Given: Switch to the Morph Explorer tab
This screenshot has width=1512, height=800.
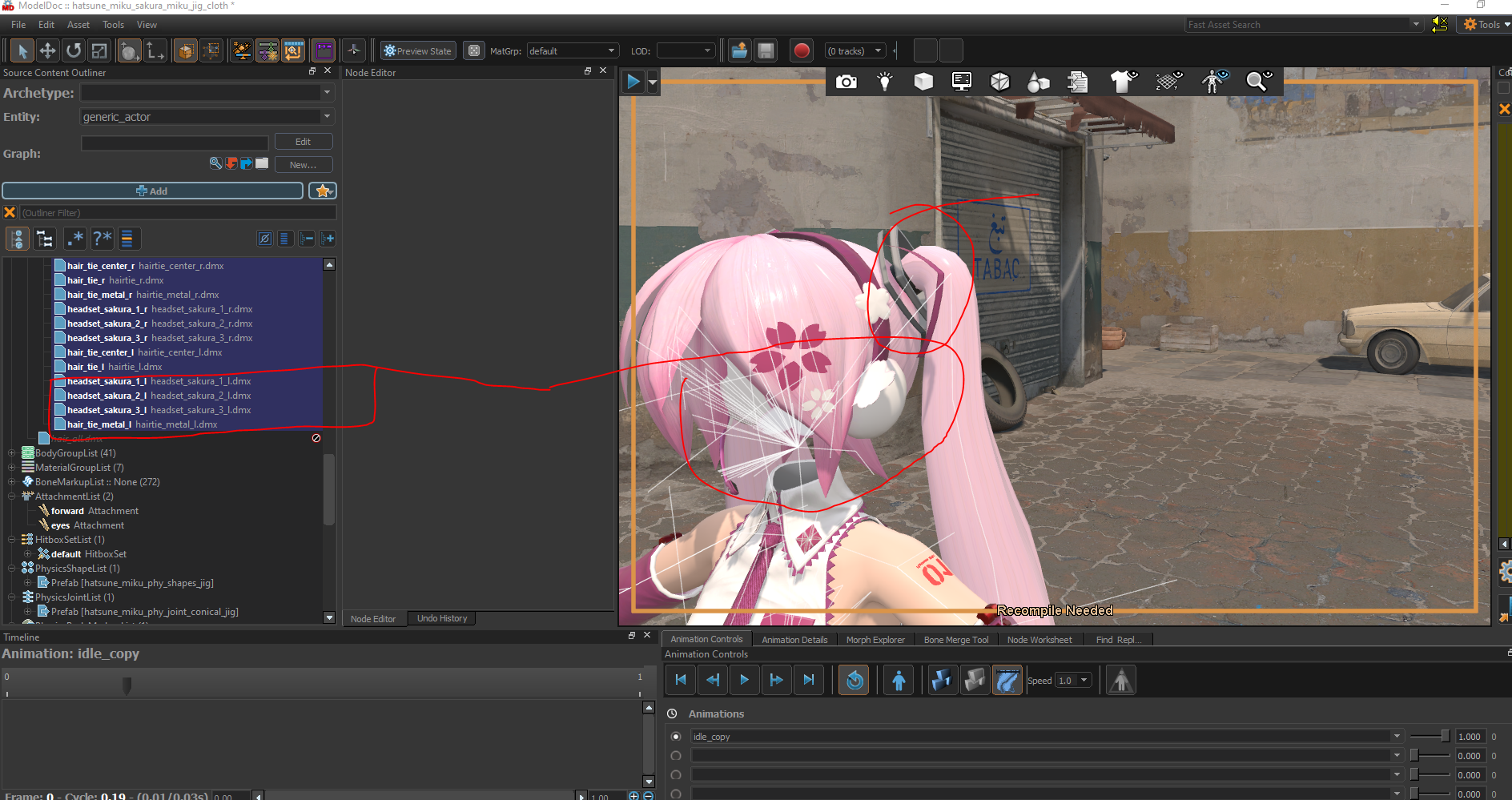Looking at the screenshot, I should pyautogui.click(x=875, y=640).
